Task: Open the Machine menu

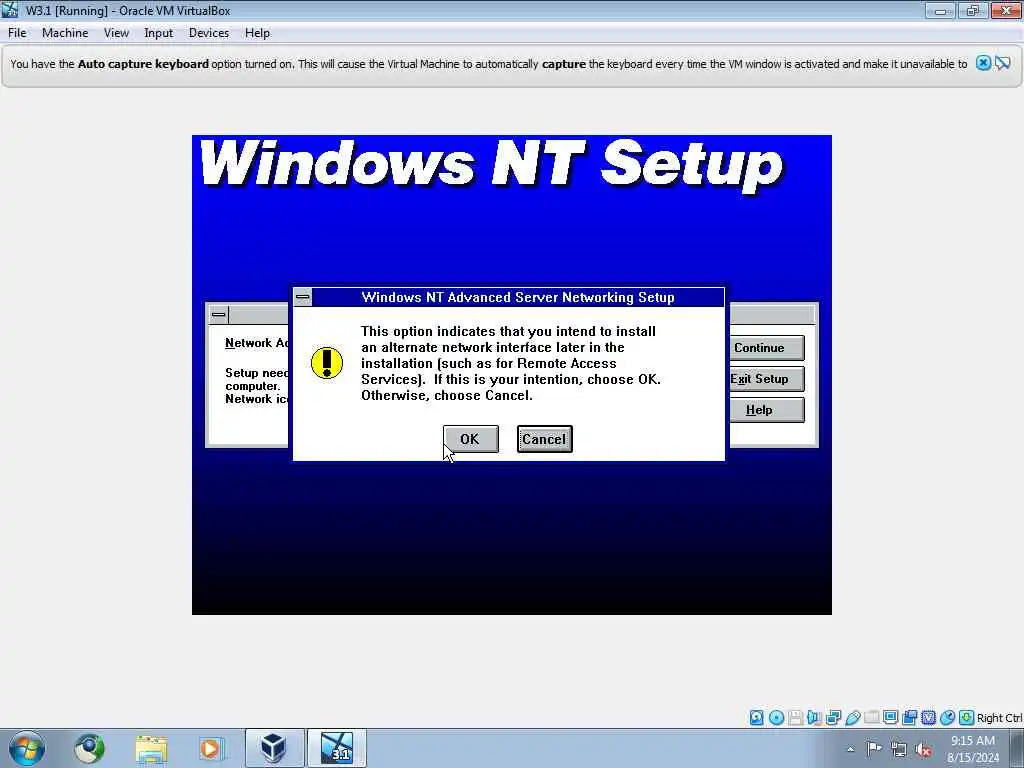Action: pyautogui.click(x=65, y=33)
